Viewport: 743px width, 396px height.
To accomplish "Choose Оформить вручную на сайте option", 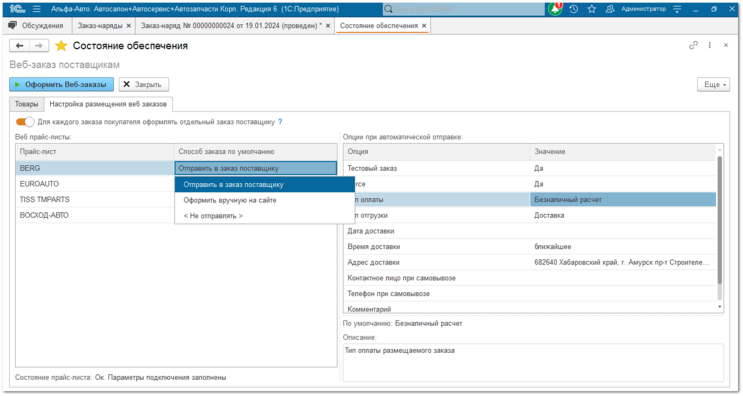I will click(264, 200).
